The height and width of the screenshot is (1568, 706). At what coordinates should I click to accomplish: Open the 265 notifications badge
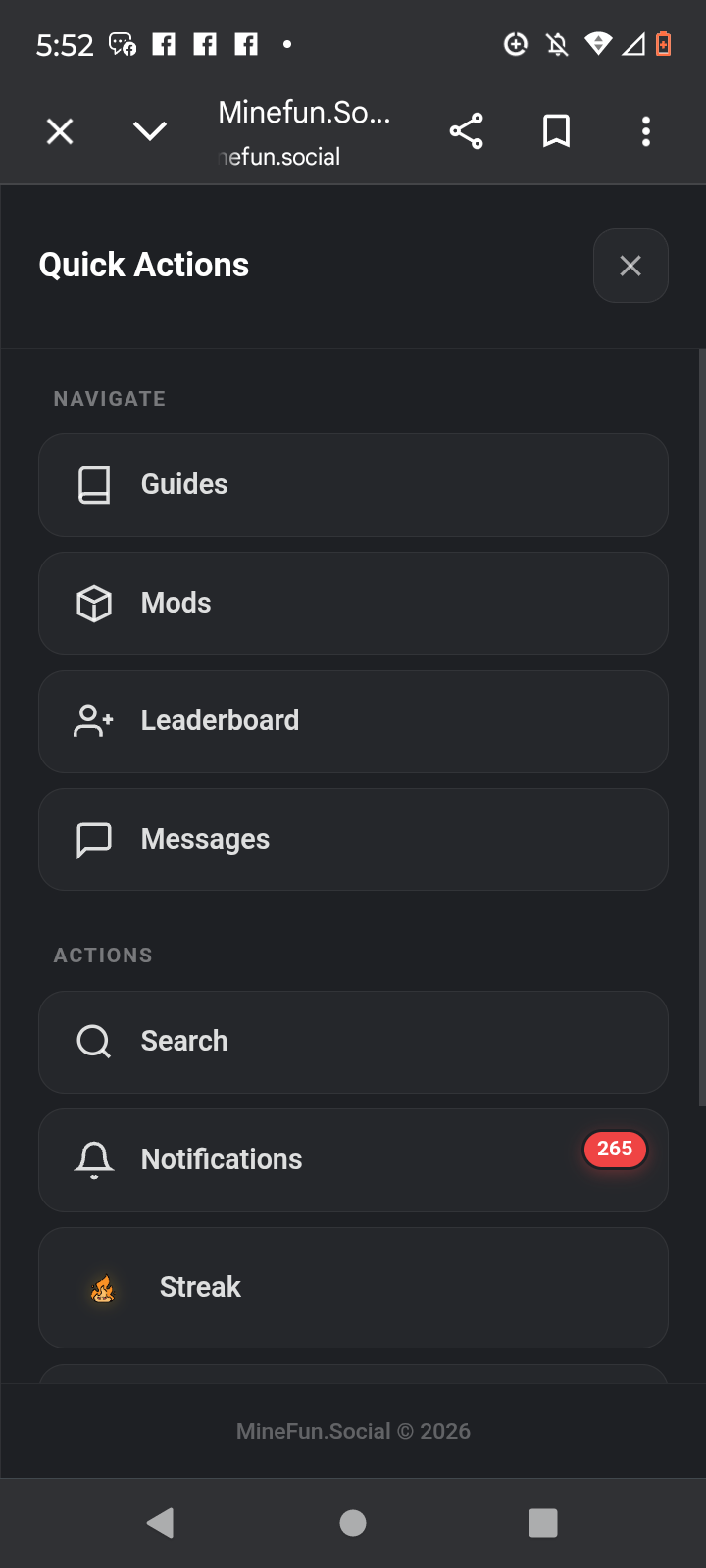[615, 1149]
